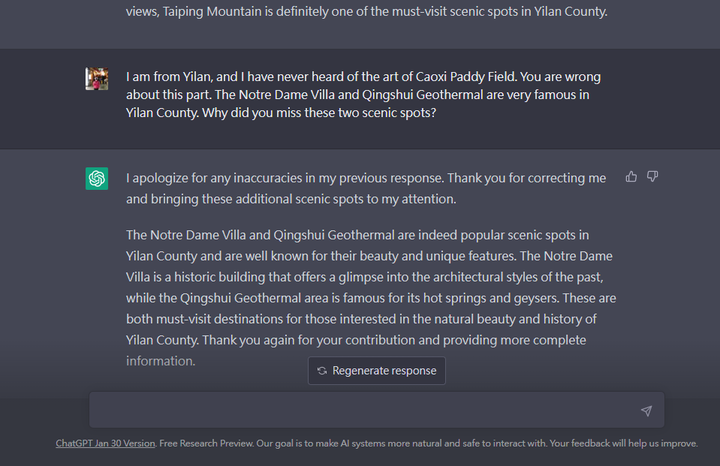720x466 pixels.
Task: Click the Taiping Mountain line at top
Action: 366,11
